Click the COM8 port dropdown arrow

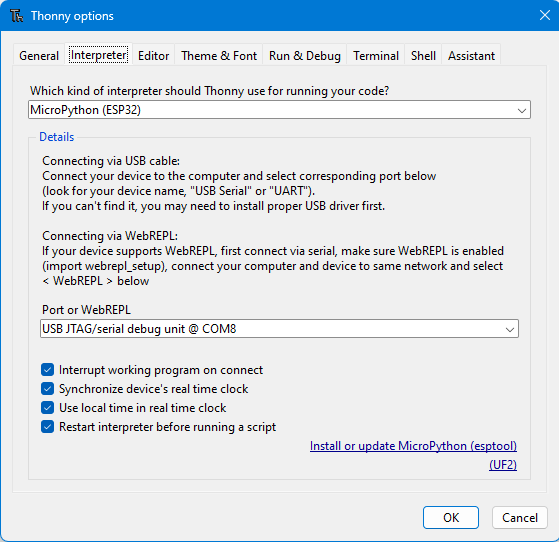click(x=510, y=329)
